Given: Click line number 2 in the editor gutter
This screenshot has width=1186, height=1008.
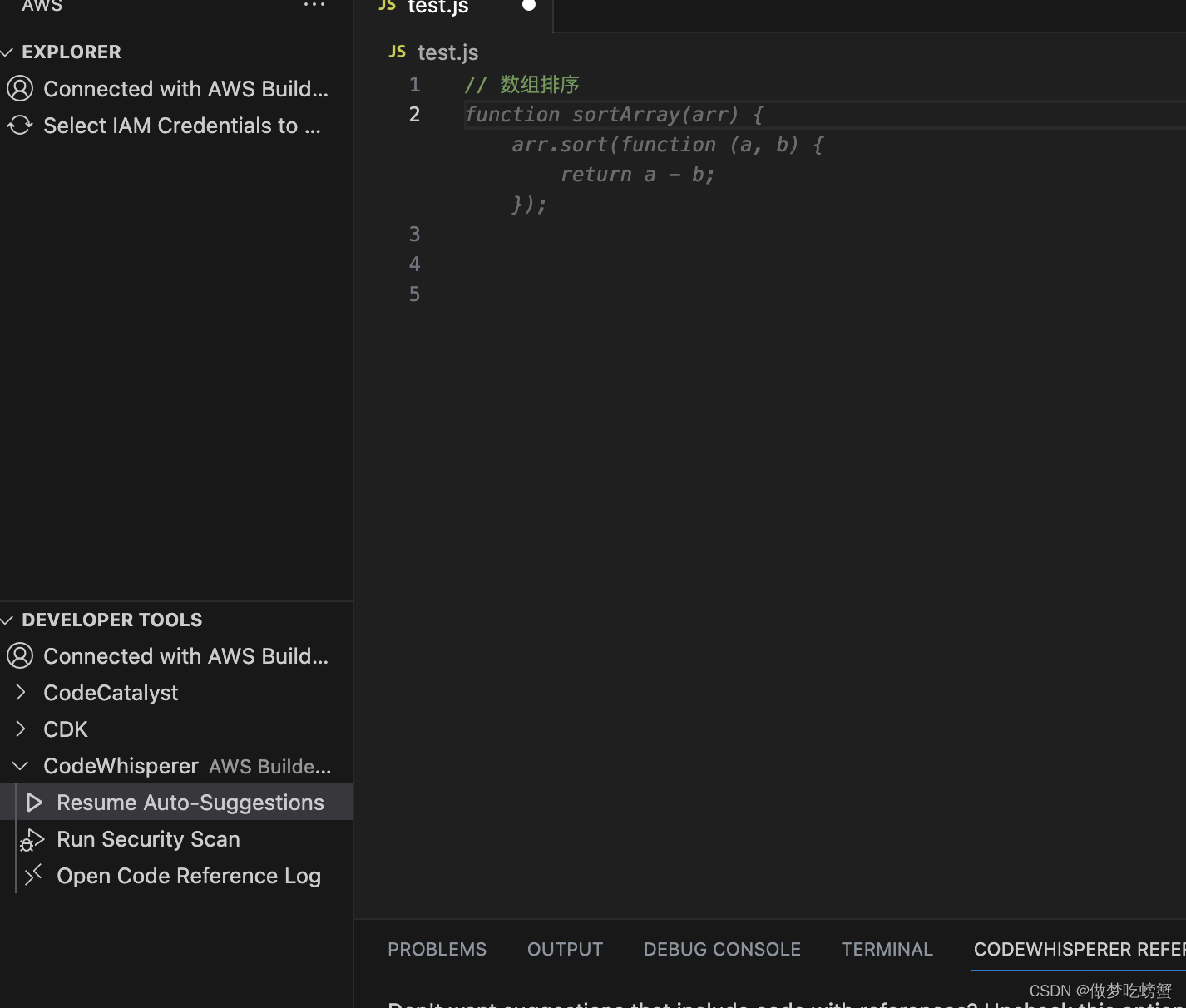Looking at the screenshot, I should [414, 114].
